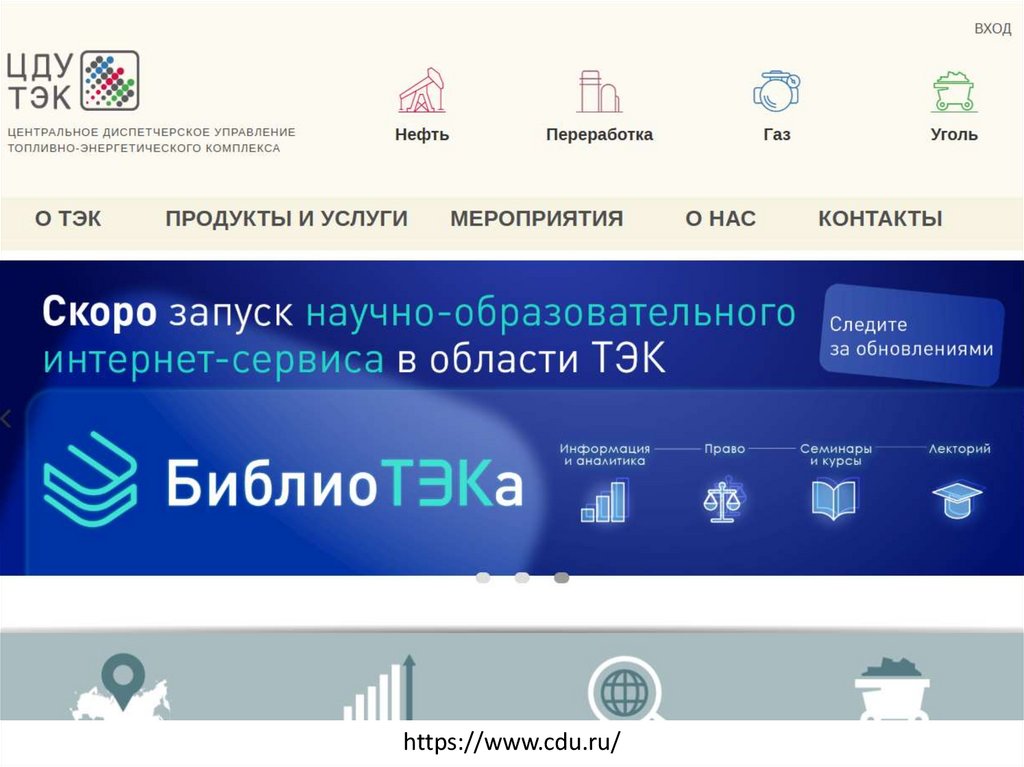Click the map pin over Russia icon

tap(121, 686)
